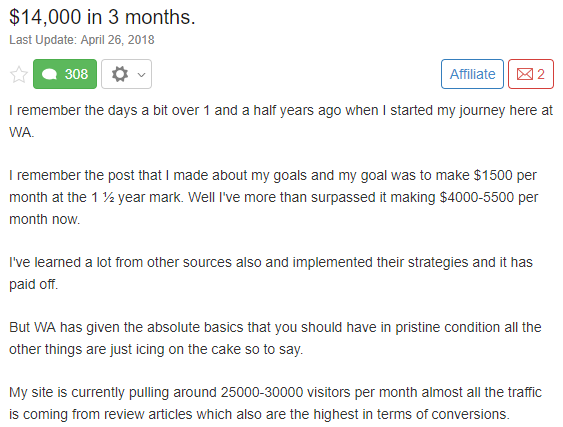Click the paragraph about starting at WA
The image size is (563, 427).
click(x=281, y=121)
